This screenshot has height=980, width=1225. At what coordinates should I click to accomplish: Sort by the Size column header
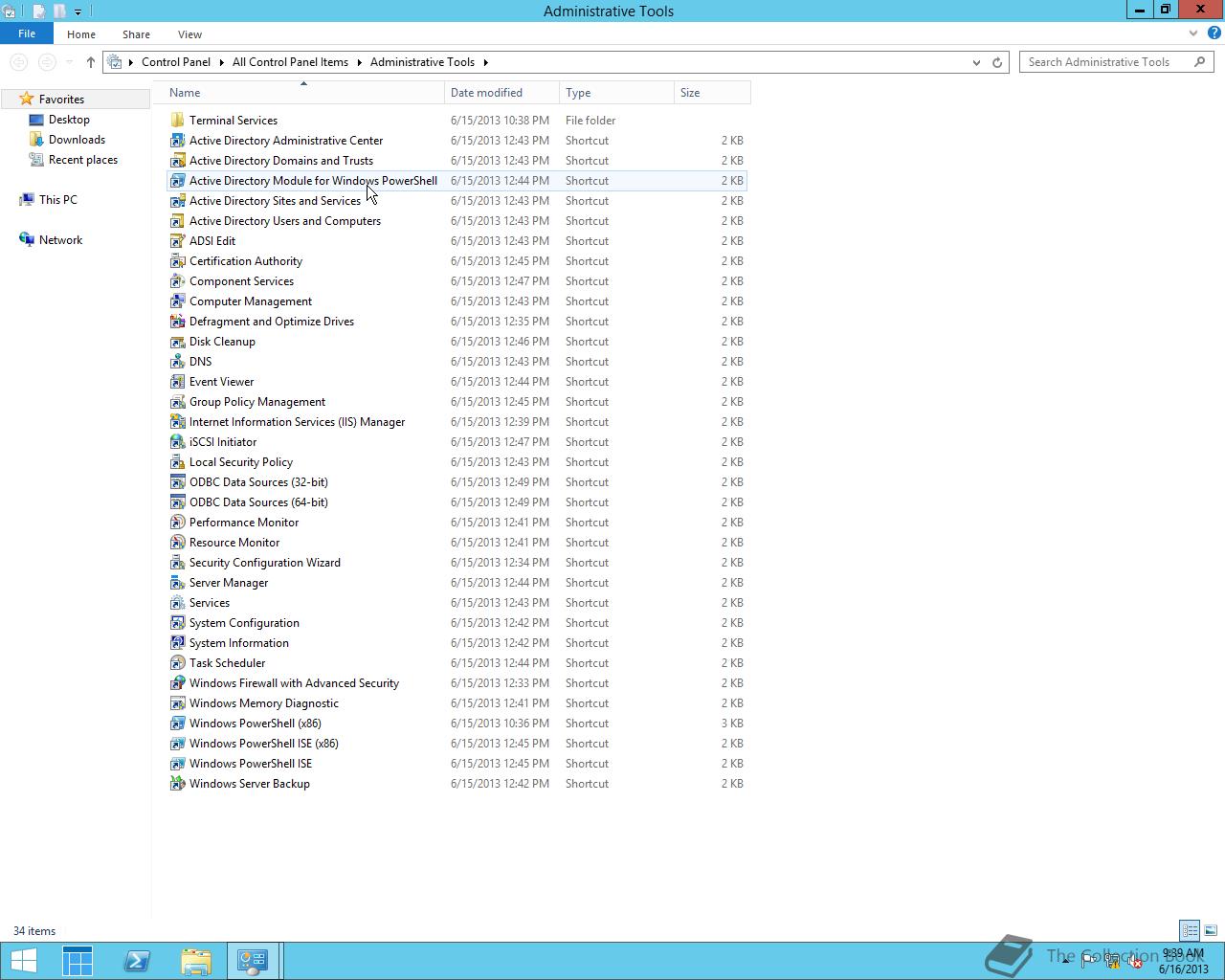[712, 93]
